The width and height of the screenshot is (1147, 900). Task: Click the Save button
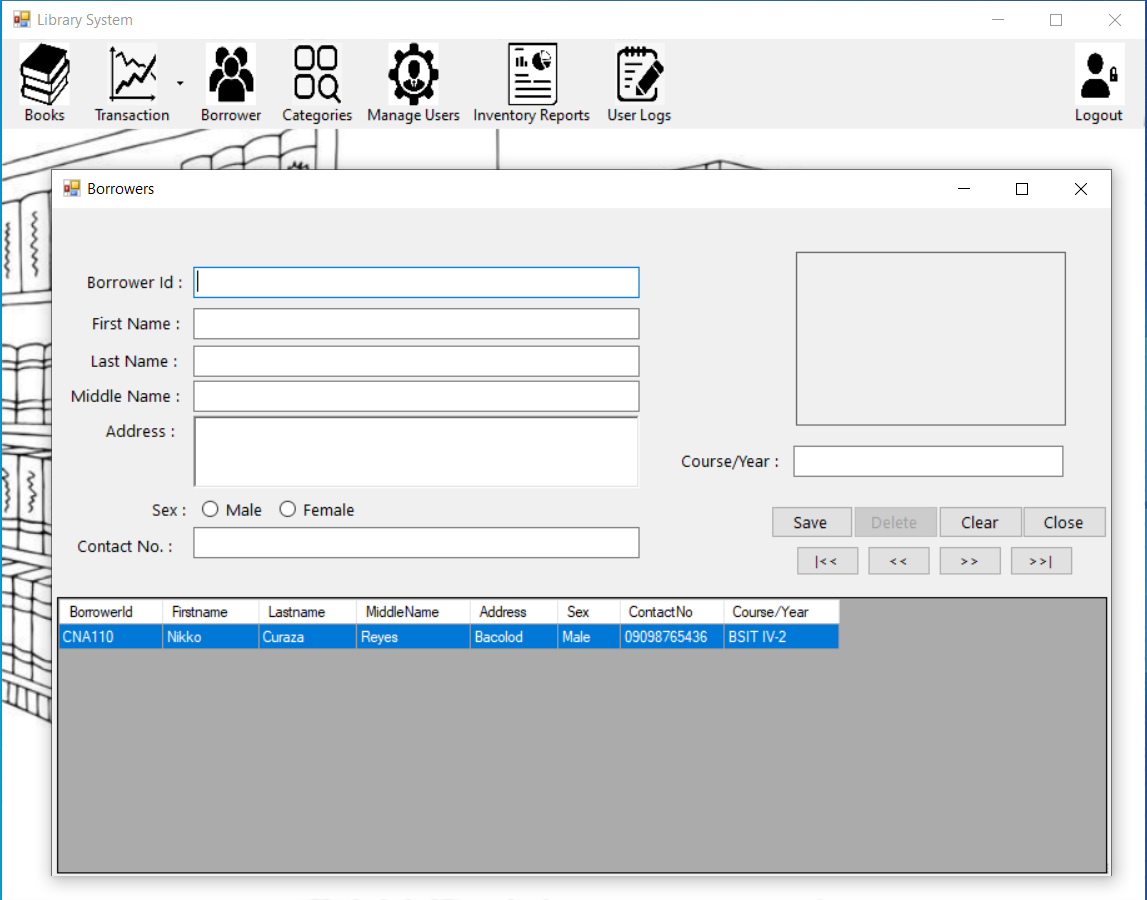coord(811,522)
